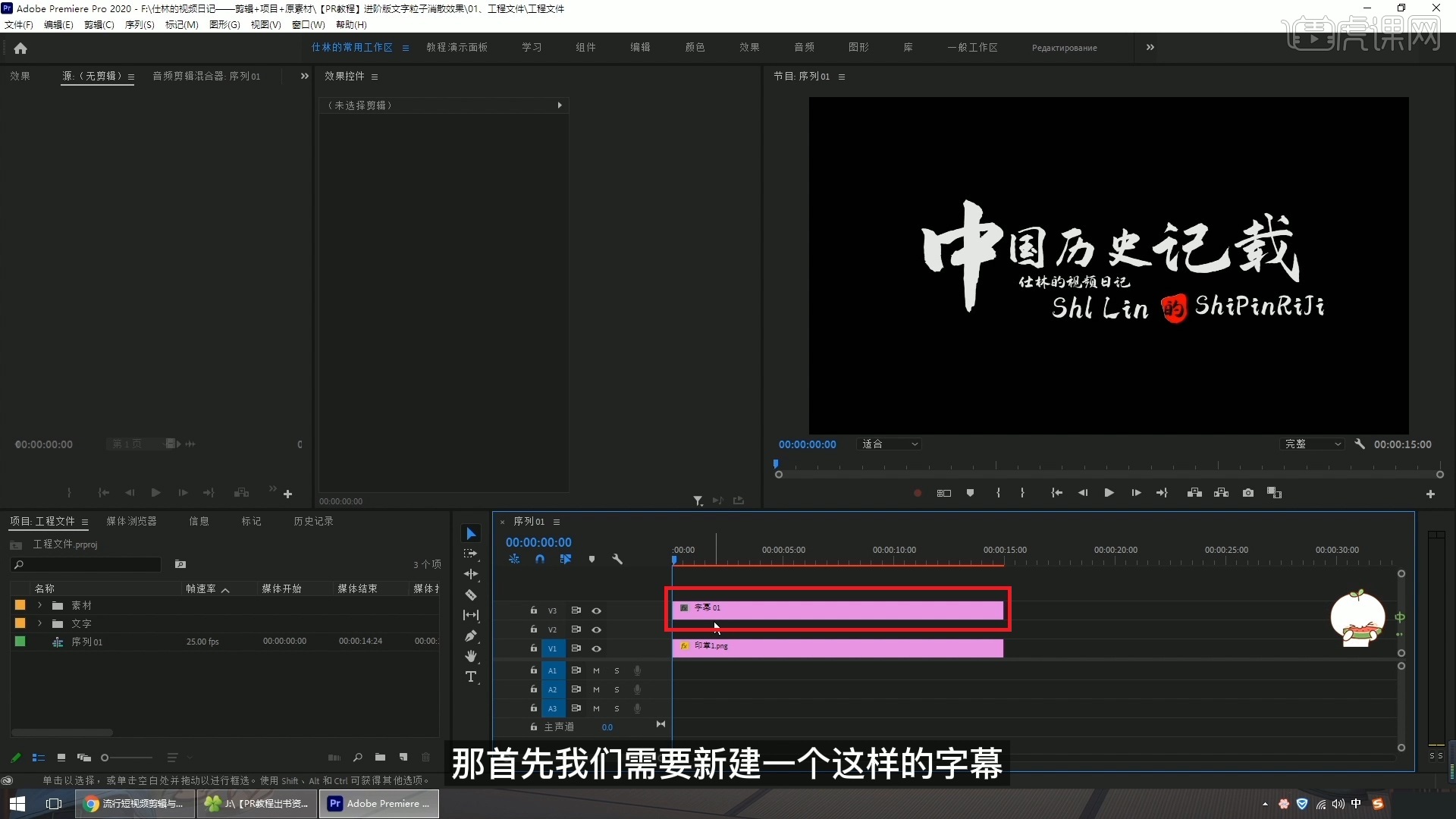Choose the Ripple Edit tool
Screen dimensions: 1456x819
[x=471, y=574]
